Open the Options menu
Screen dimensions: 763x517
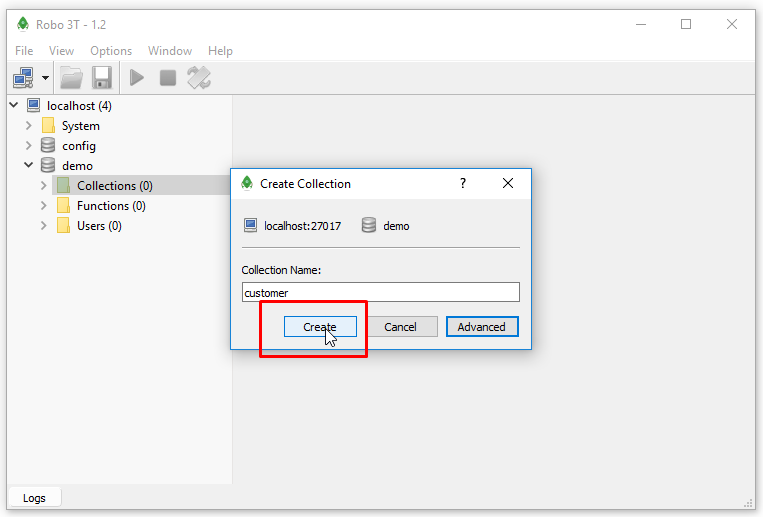coord(111,51)
